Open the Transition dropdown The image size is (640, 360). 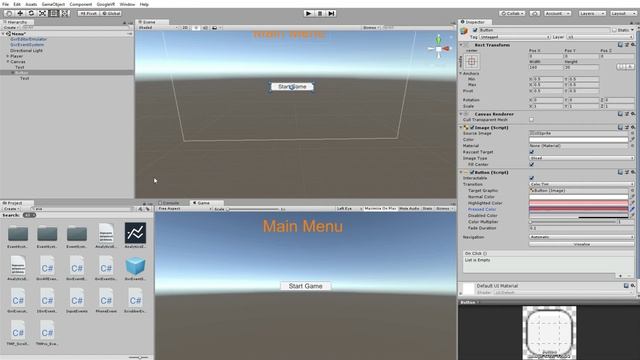click(582, 184)
